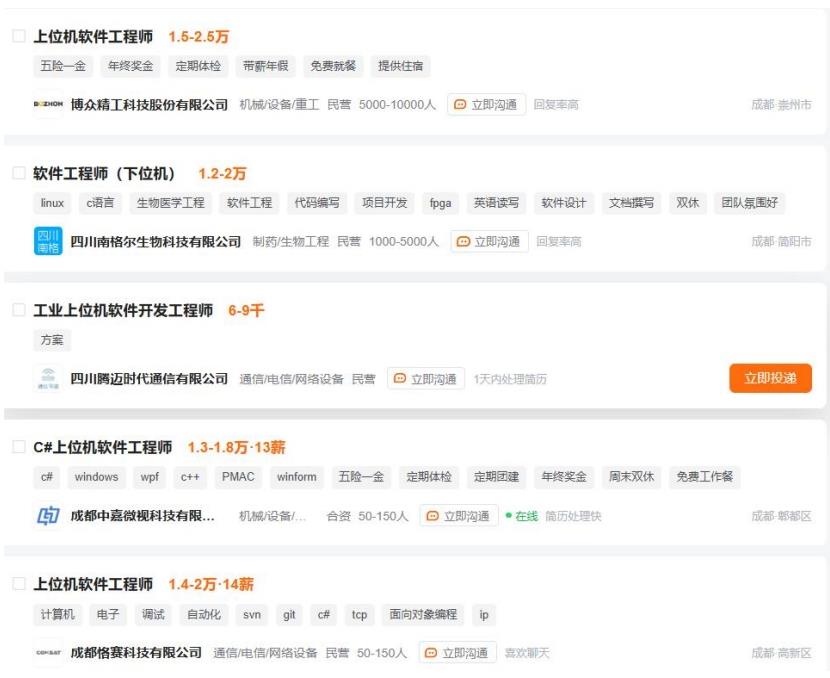Click the 四川南格尔 blue company logo
The height and width of the screenshot is (678, 830).
(x=48, y=241)
